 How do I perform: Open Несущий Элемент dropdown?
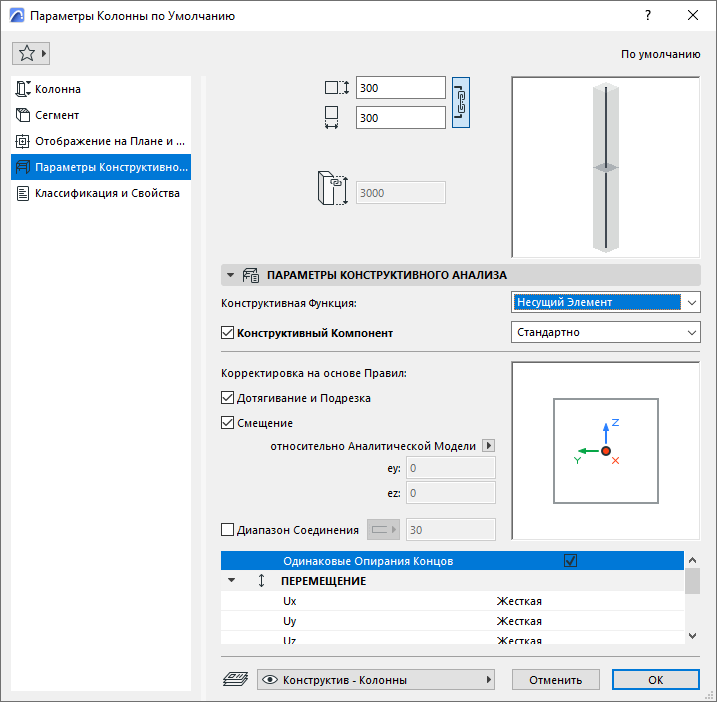pos(606,302)
